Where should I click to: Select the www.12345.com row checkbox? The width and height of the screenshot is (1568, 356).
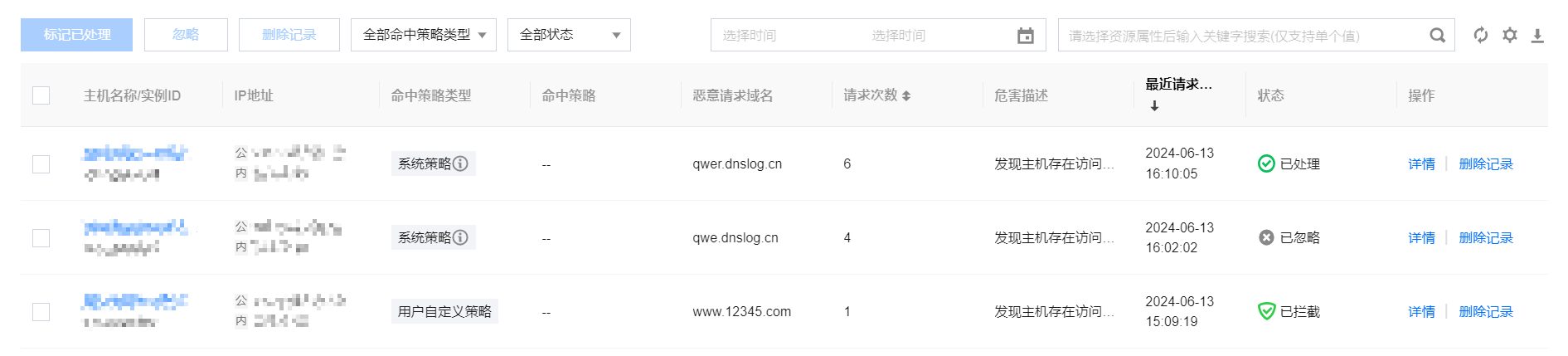[41, 312]
